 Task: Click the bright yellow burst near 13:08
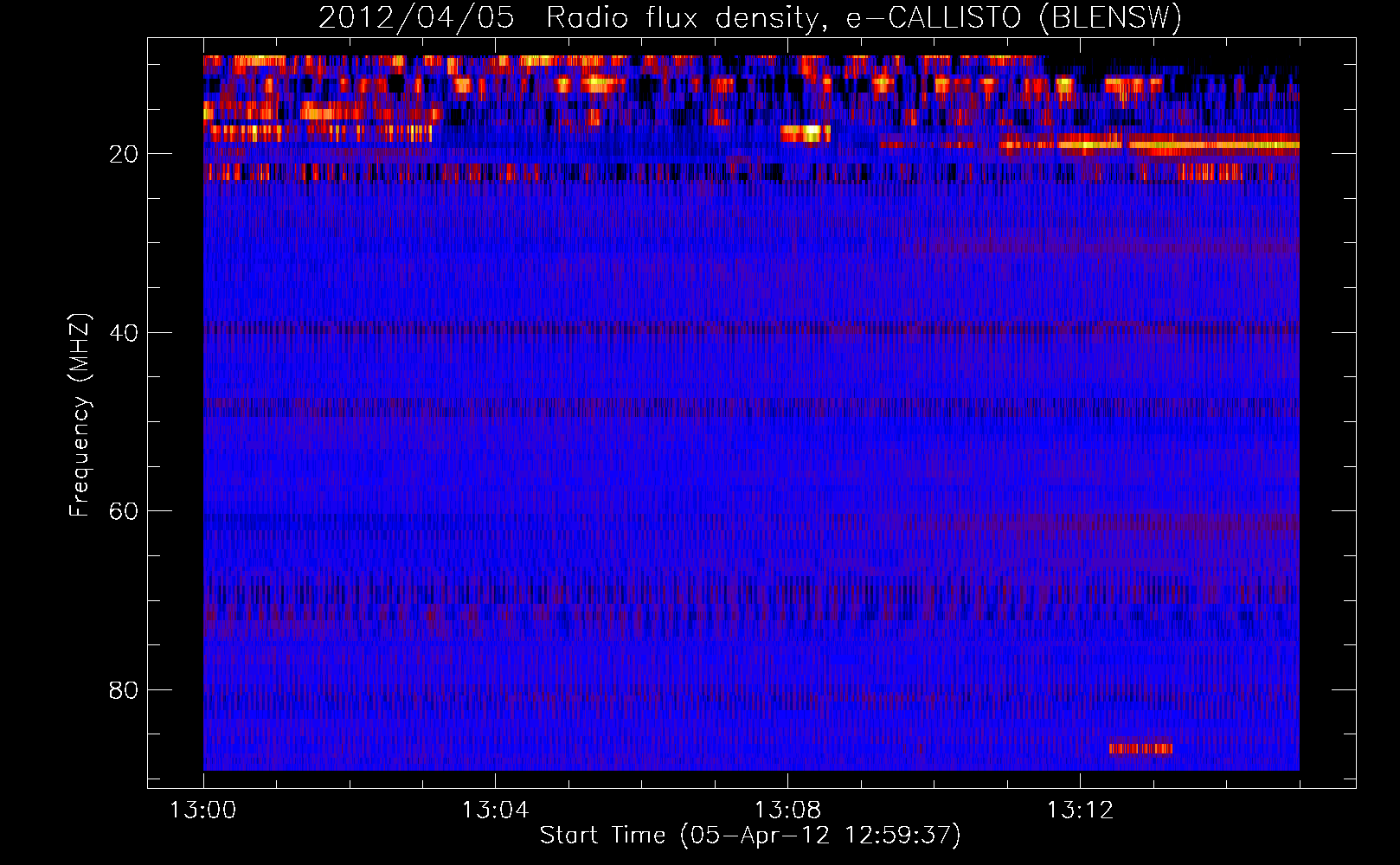click(x=805, y=133)
